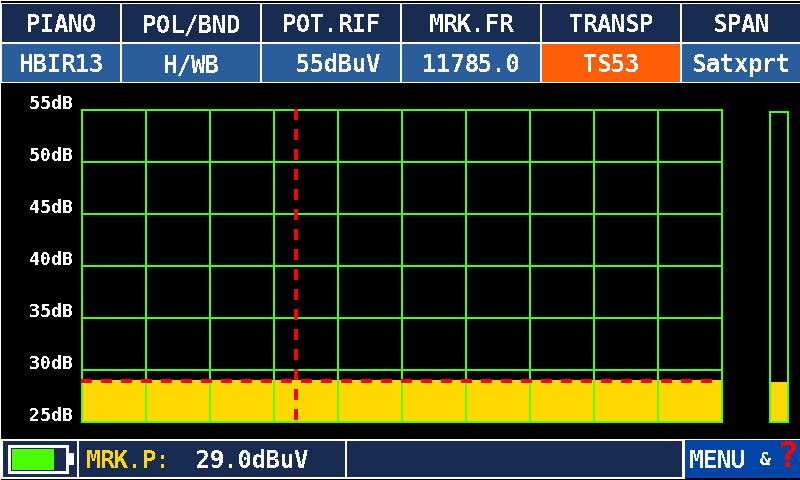The height and width of the screenshot is (480, 800).
Task: Change the Satxprt span value
Action: click(x=741, y=63)
